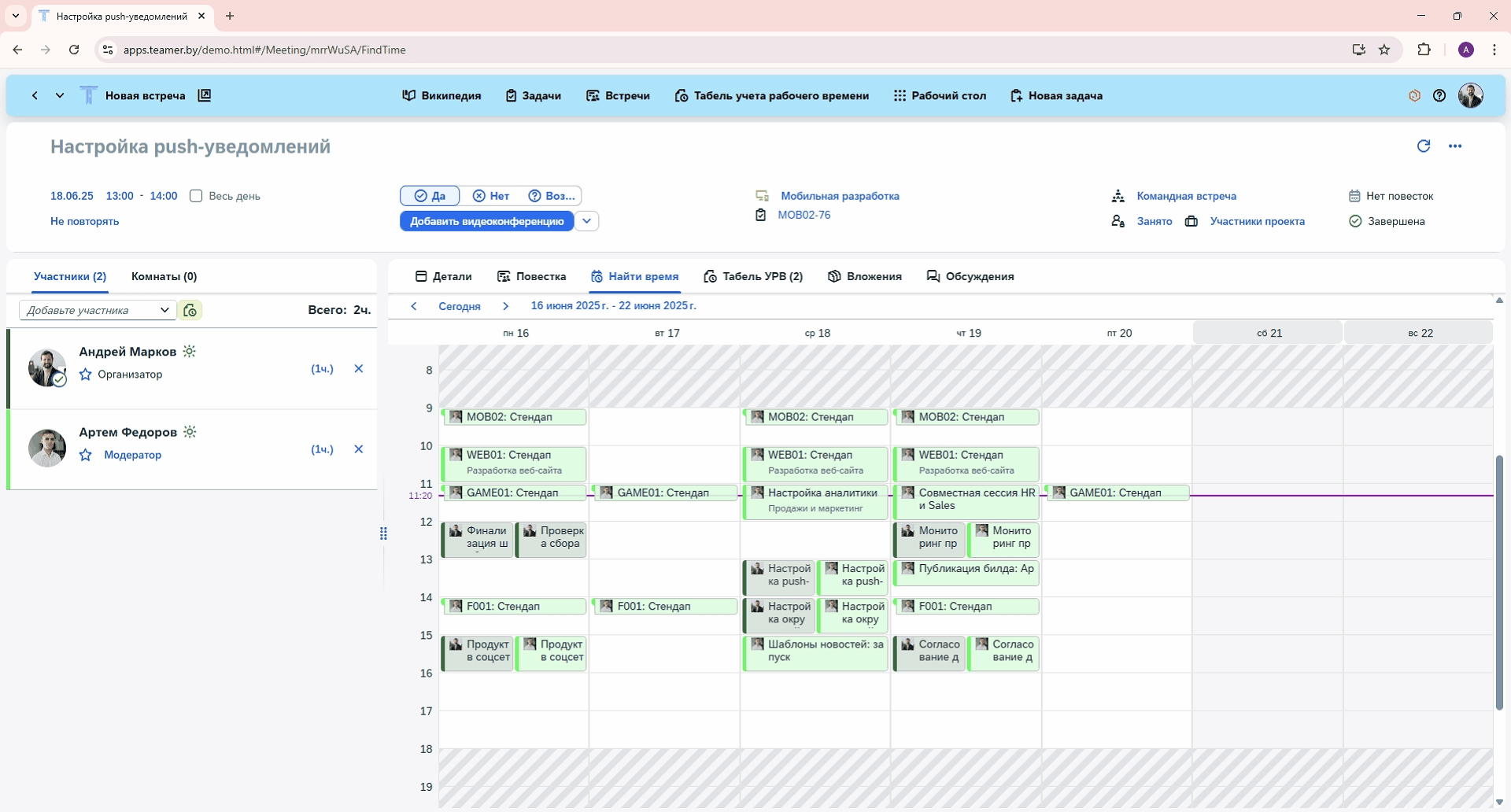Image resolution: width=1511 pixels, height=812 pixels.
Task: Go to previous week in calendar
Action: tap(414, 306)
